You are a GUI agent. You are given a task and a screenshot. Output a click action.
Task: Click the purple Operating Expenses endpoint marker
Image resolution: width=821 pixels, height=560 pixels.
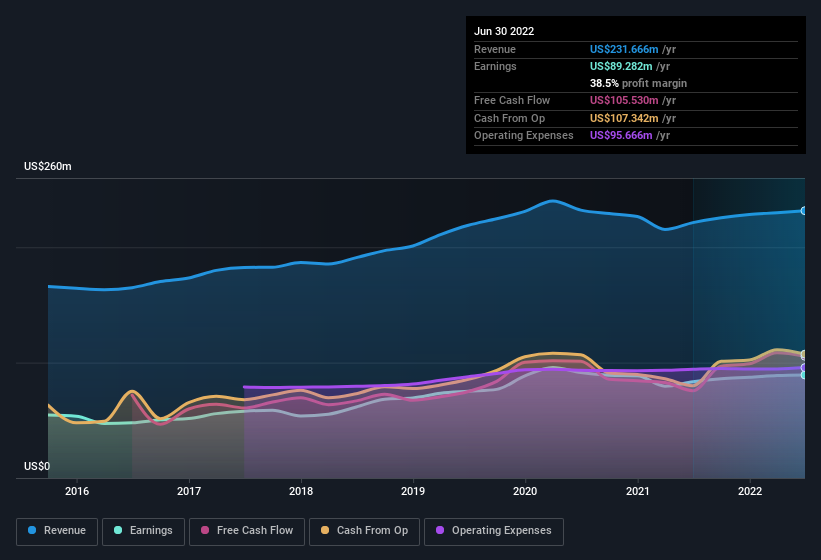pyautogui.click(x=804, y=367)
